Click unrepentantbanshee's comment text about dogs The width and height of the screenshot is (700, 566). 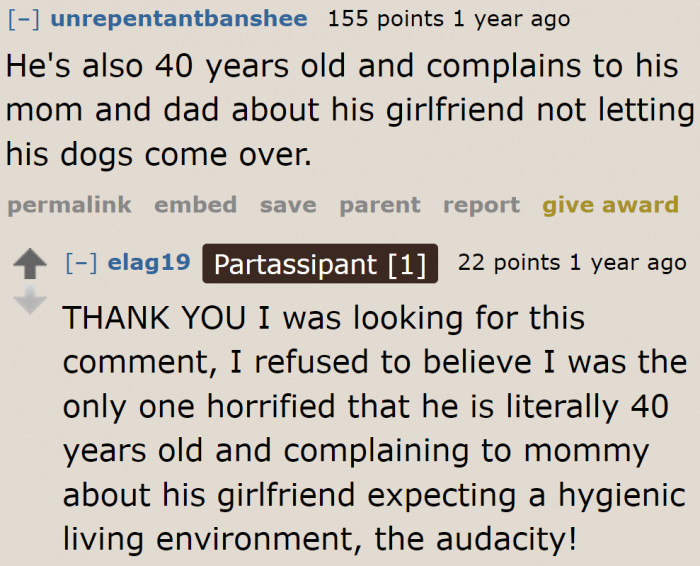point(350,111)
